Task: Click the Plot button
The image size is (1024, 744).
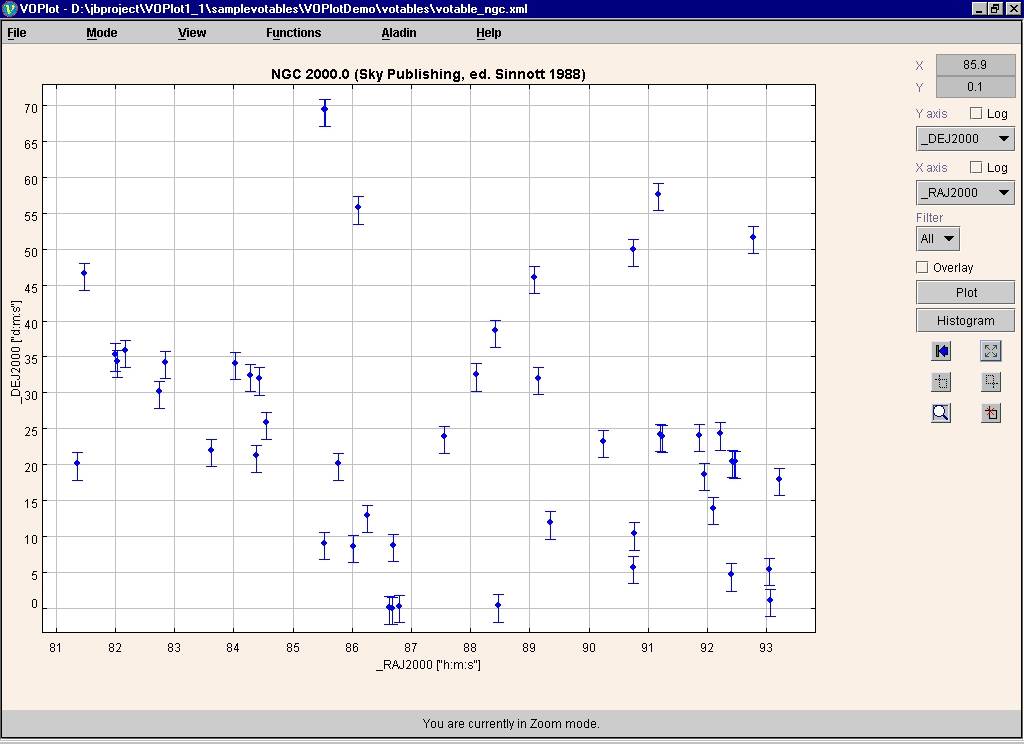Action: coord(965,293)
